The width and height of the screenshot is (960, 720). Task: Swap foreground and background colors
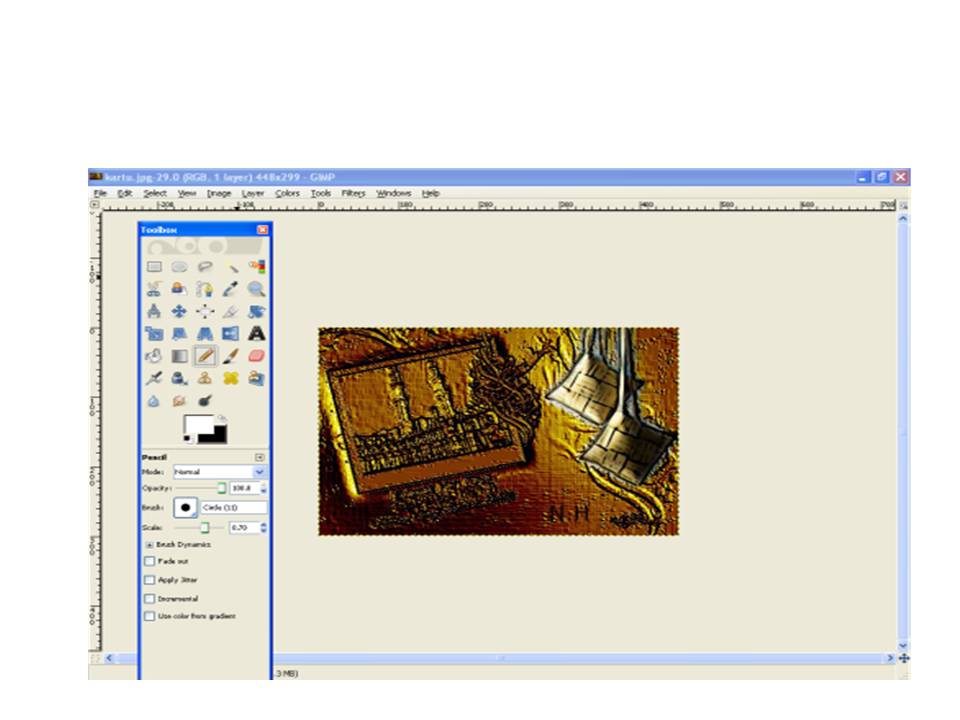tap(222, 418)
